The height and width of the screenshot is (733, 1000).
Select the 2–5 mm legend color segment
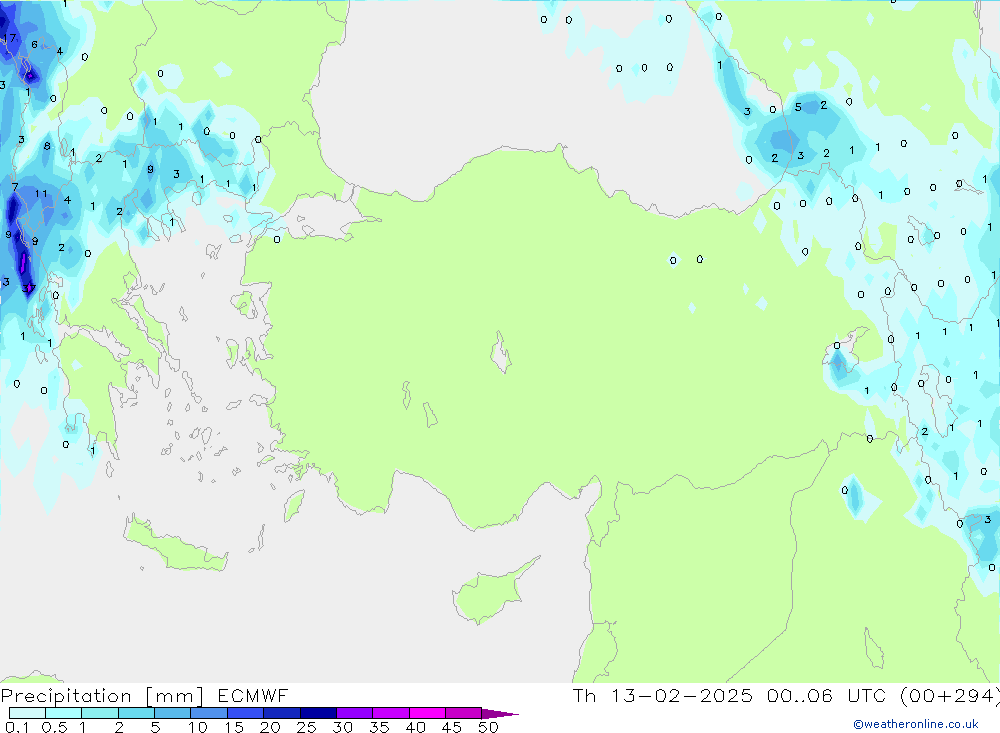[x=136, y=713]
